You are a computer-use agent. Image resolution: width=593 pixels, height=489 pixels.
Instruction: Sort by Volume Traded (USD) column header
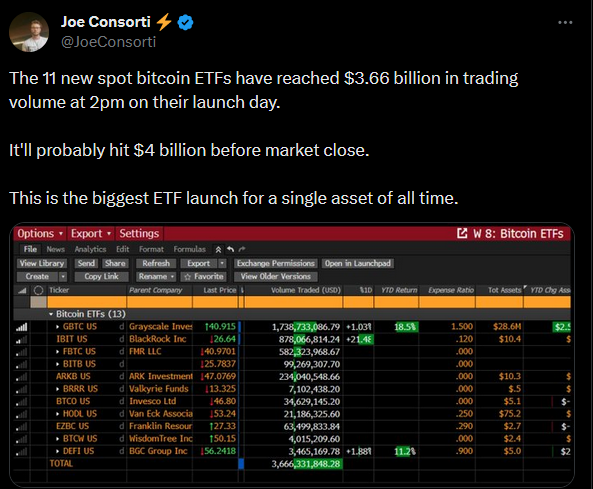(306, 290)
